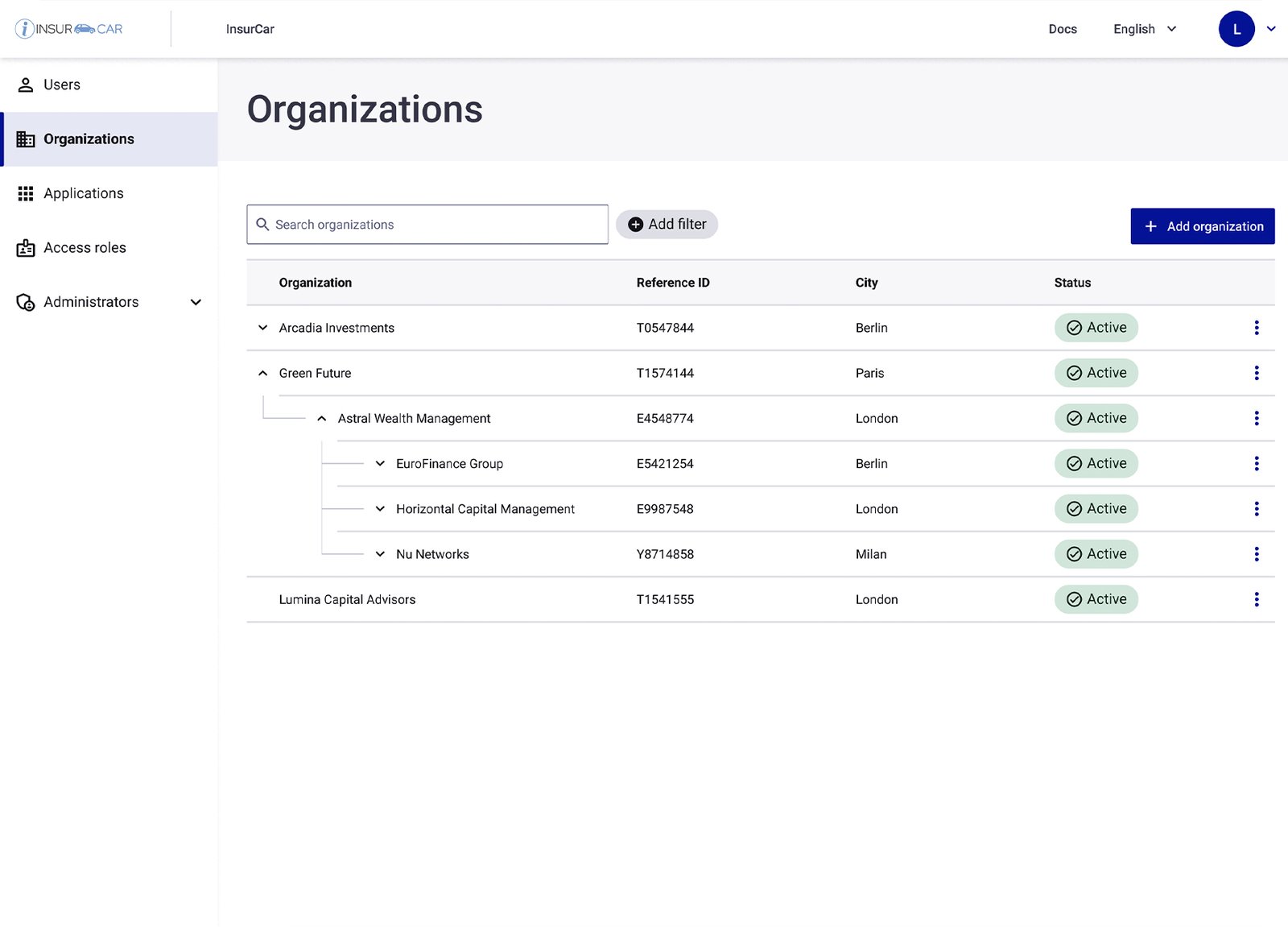Image resolution: width=1288 pixels, height=927 pixels.
Task: Open three-dot menu for Green Future row
Action: pos(1256,373)
